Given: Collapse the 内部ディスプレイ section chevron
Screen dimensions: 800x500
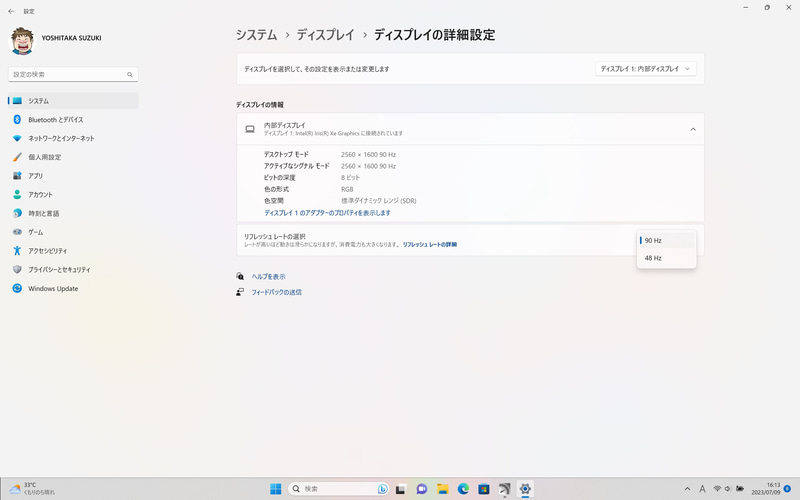Looking at the screenshot, I should (x=693, y=130).
